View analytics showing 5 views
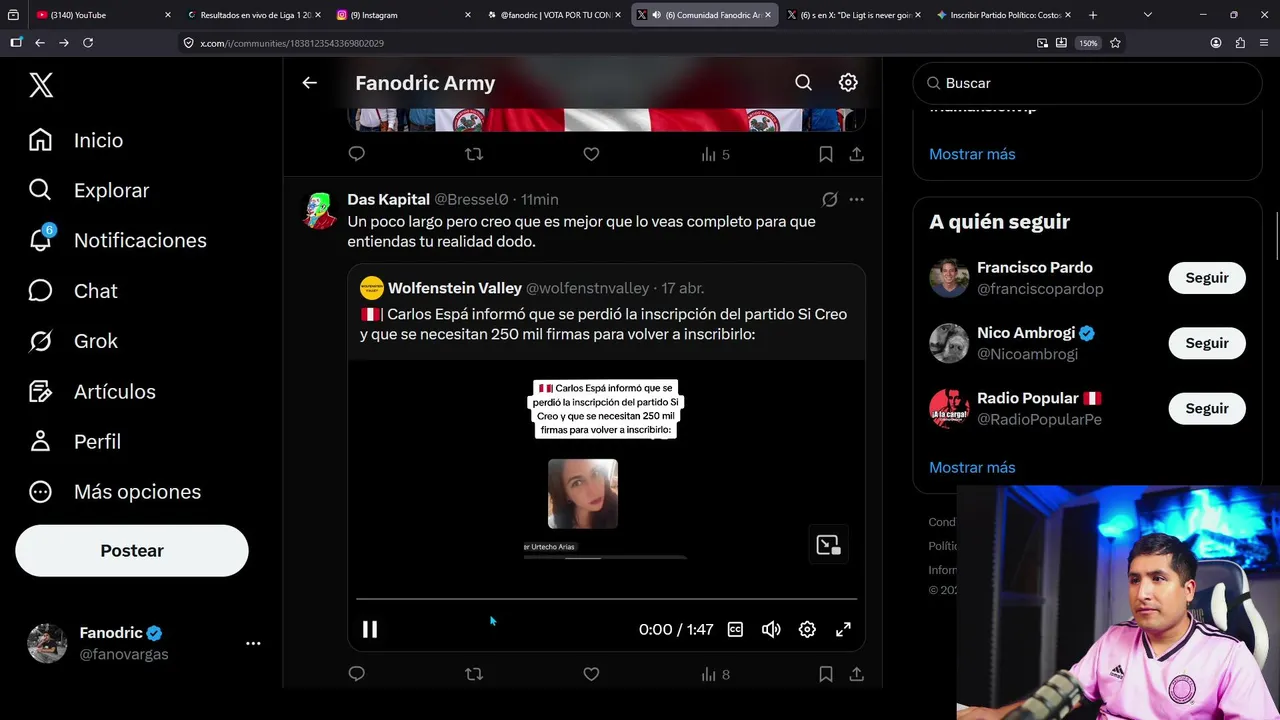The image size is (1280, 720). click(x=715, y=154)
